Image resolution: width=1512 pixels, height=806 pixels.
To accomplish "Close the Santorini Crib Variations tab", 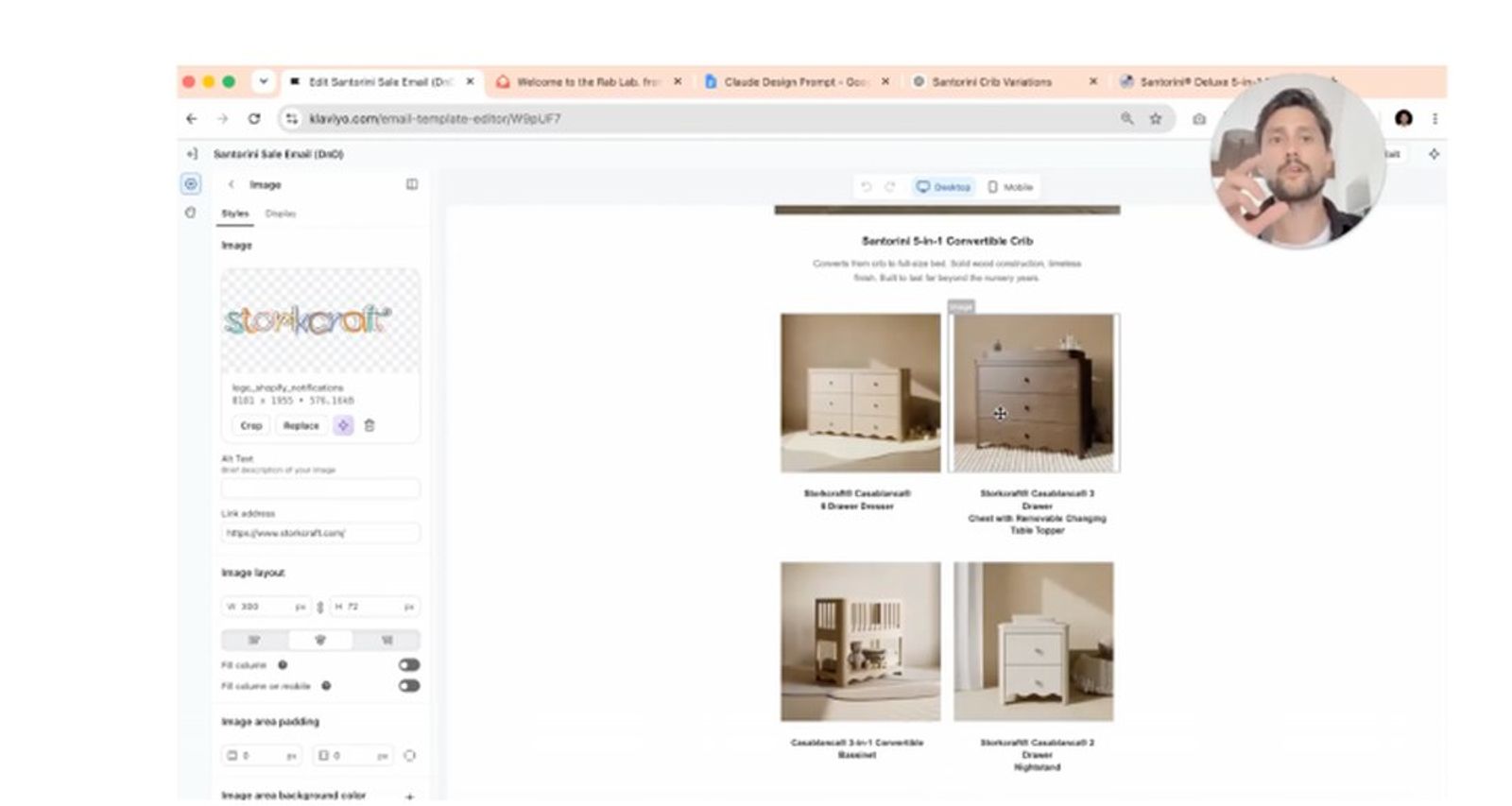I will 1093,82.
